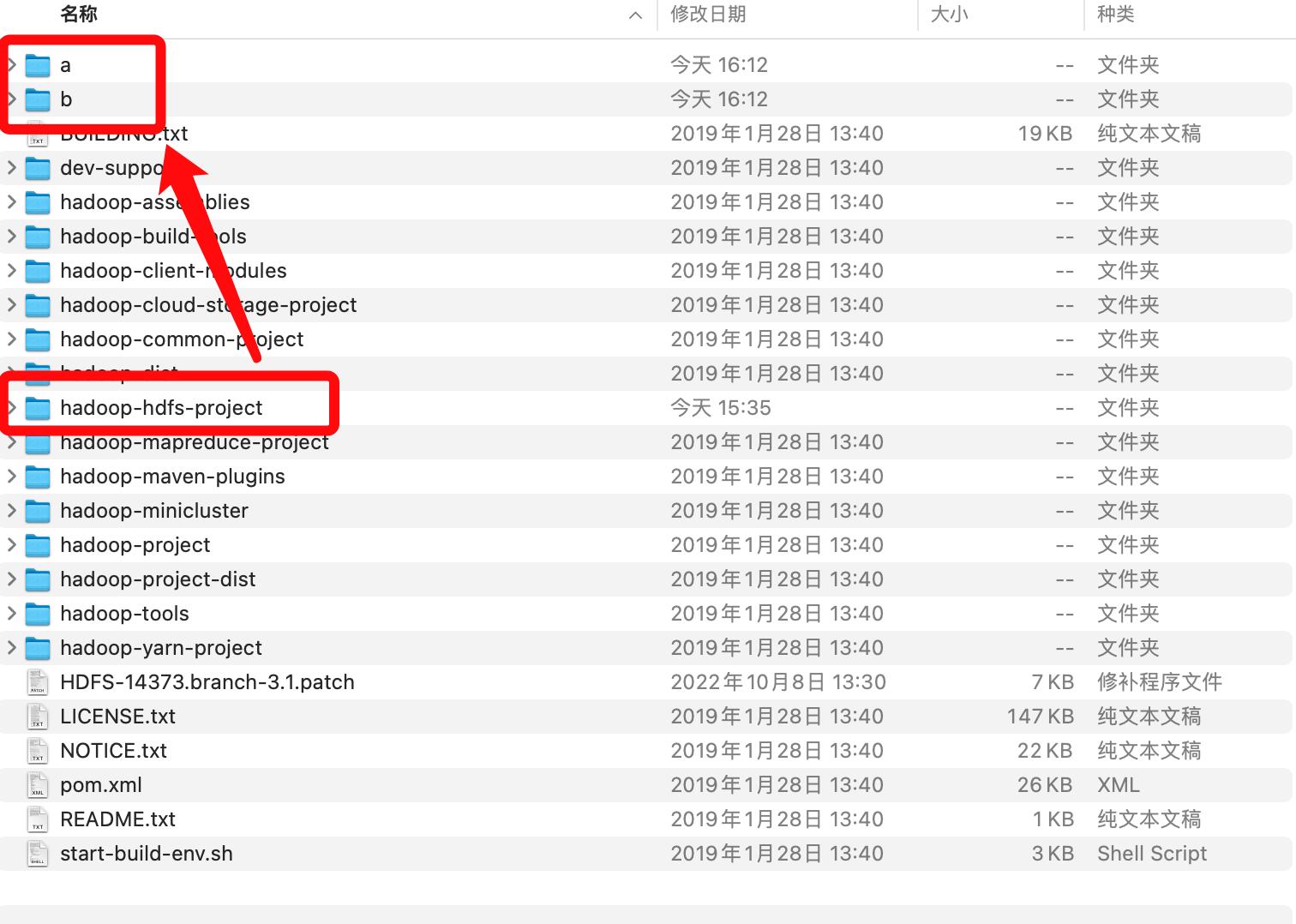Select the hadoop-minicluster folder name
This screenshot has width=1296, height=924.
pos(154,511)
